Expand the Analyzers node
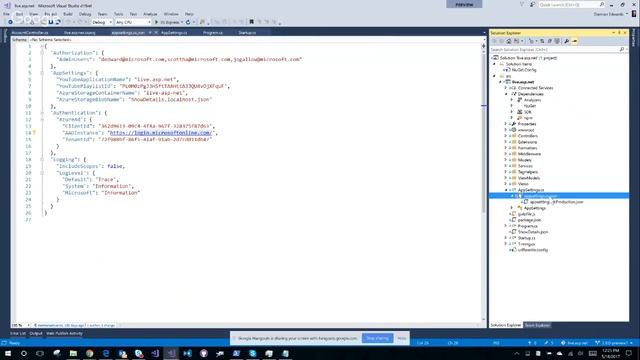640x360 pixels. [512, 100]
